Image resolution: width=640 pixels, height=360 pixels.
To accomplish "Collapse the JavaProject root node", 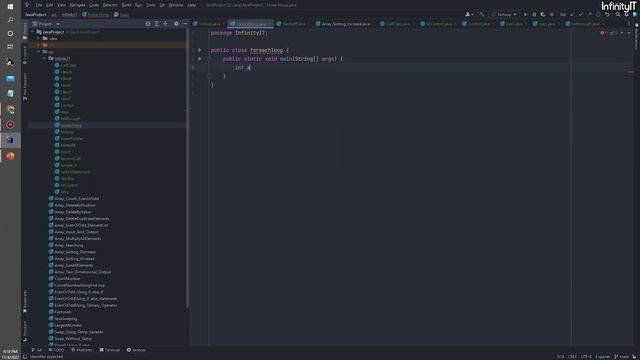I will (33, 31).
